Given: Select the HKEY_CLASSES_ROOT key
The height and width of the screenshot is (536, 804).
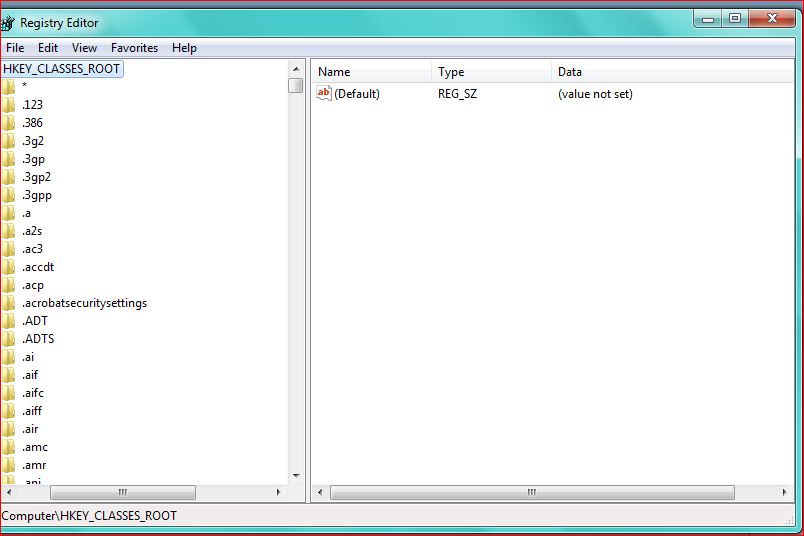Looking at the screenshot, I should point(62,69).
